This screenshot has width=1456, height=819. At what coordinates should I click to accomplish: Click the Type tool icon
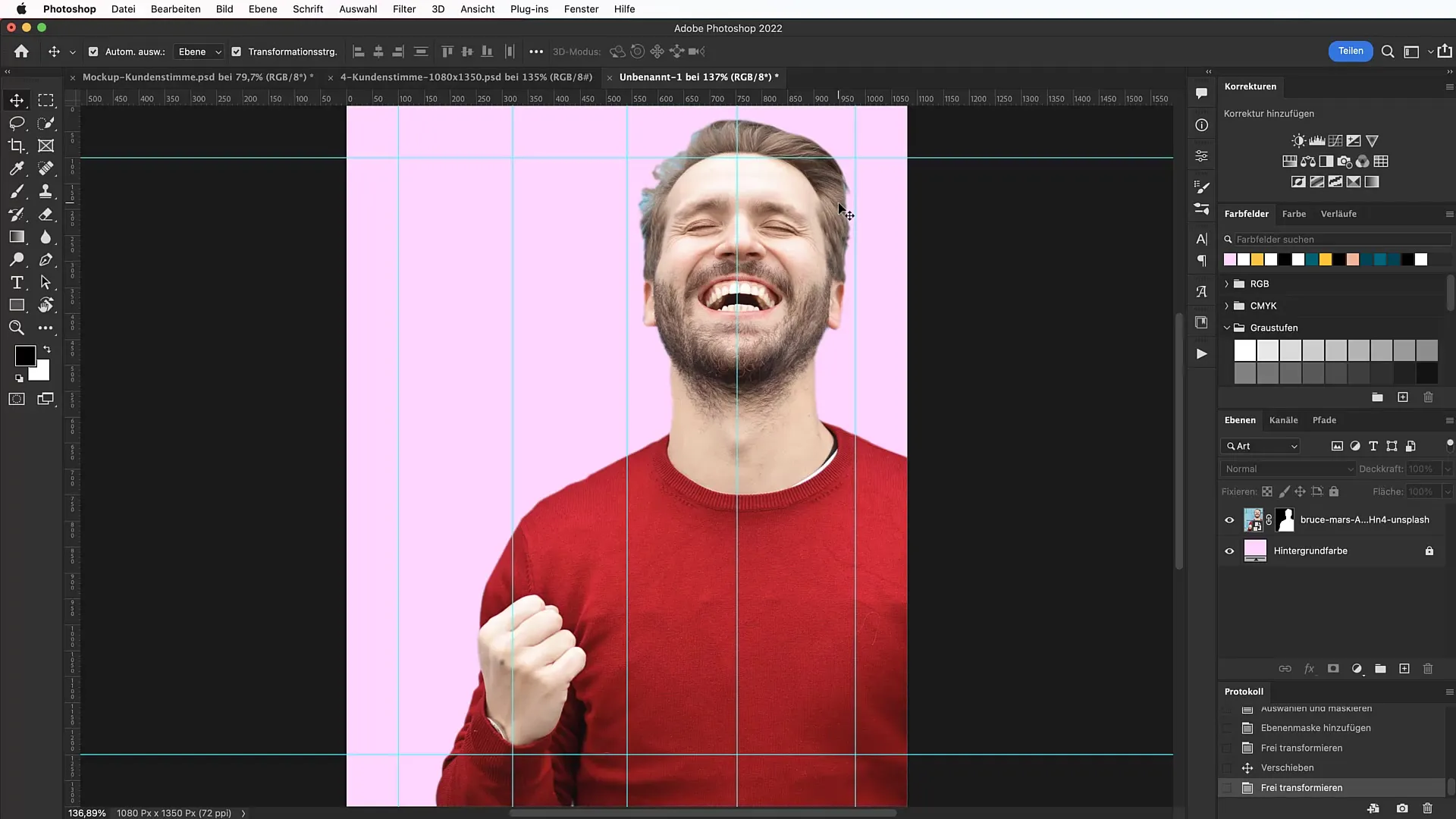(16, 283)
